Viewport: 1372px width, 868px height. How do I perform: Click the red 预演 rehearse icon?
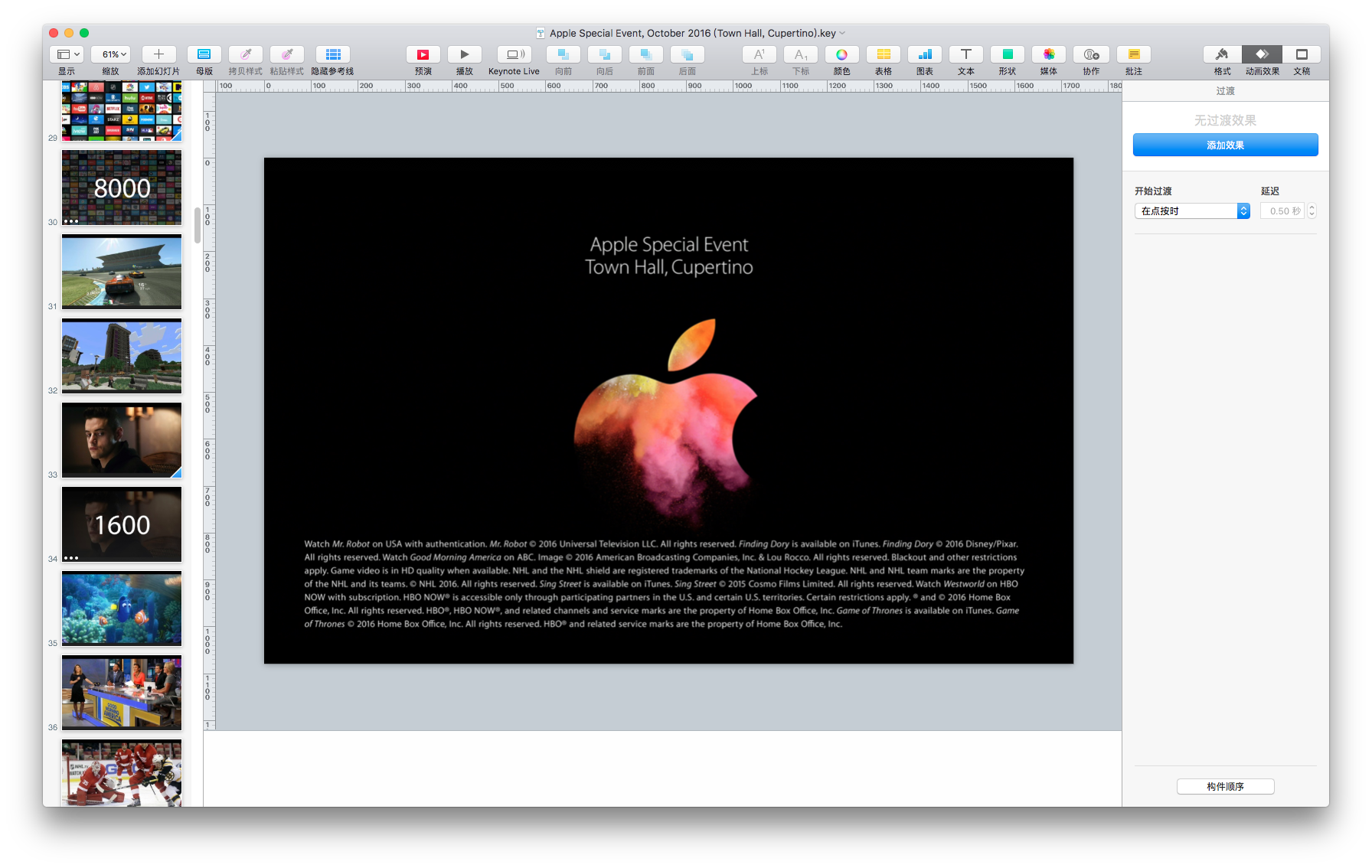point(423,54)
